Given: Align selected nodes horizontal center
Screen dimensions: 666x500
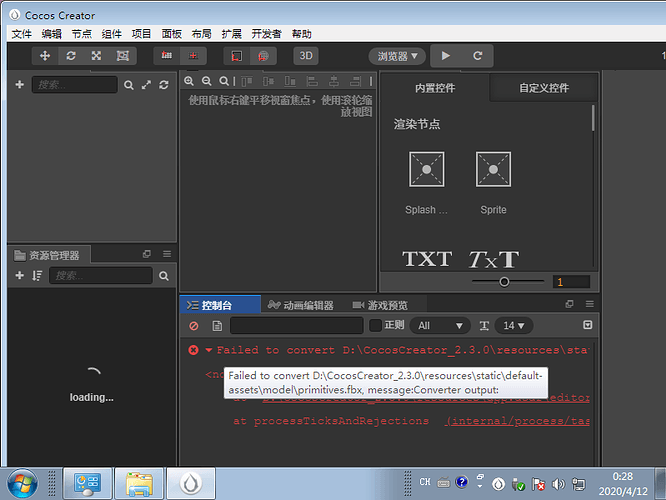Looking at the screenshot, I should point(334,81).
